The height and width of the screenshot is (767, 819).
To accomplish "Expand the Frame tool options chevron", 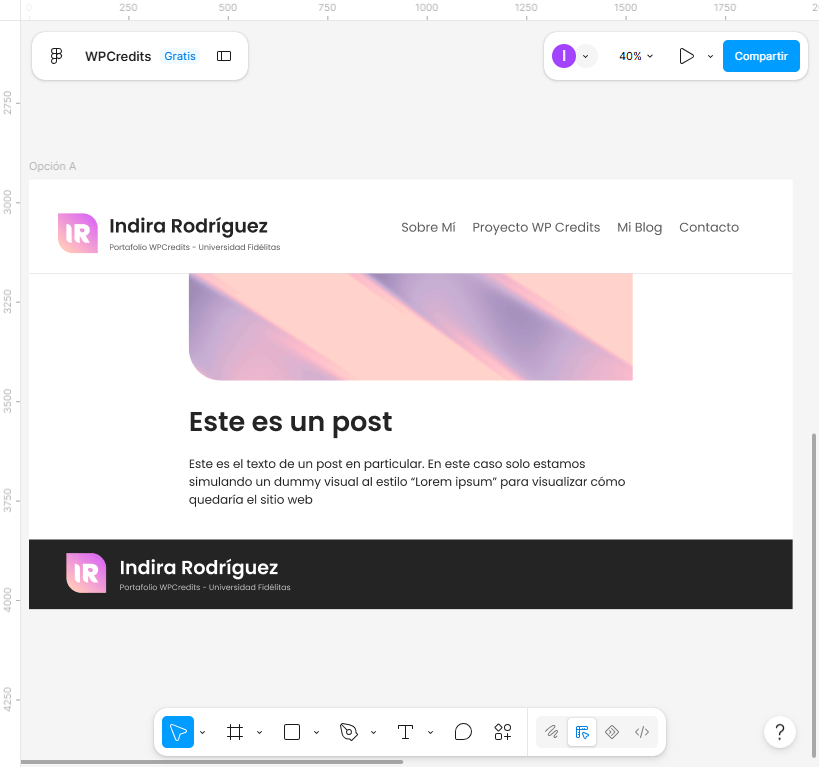I will coord(260,732).
